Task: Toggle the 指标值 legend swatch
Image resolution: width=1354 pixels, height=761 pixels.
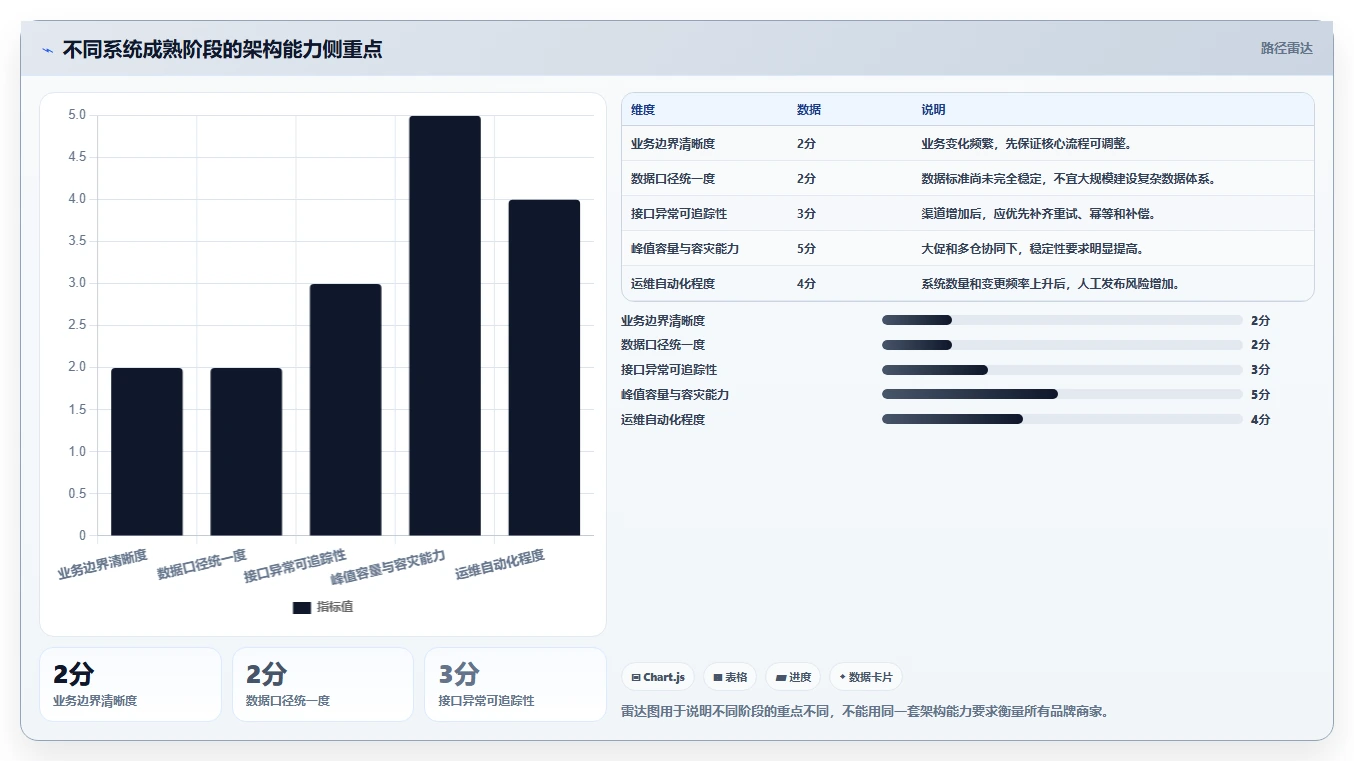Action: pyautogui.click(x=302, y=607)
